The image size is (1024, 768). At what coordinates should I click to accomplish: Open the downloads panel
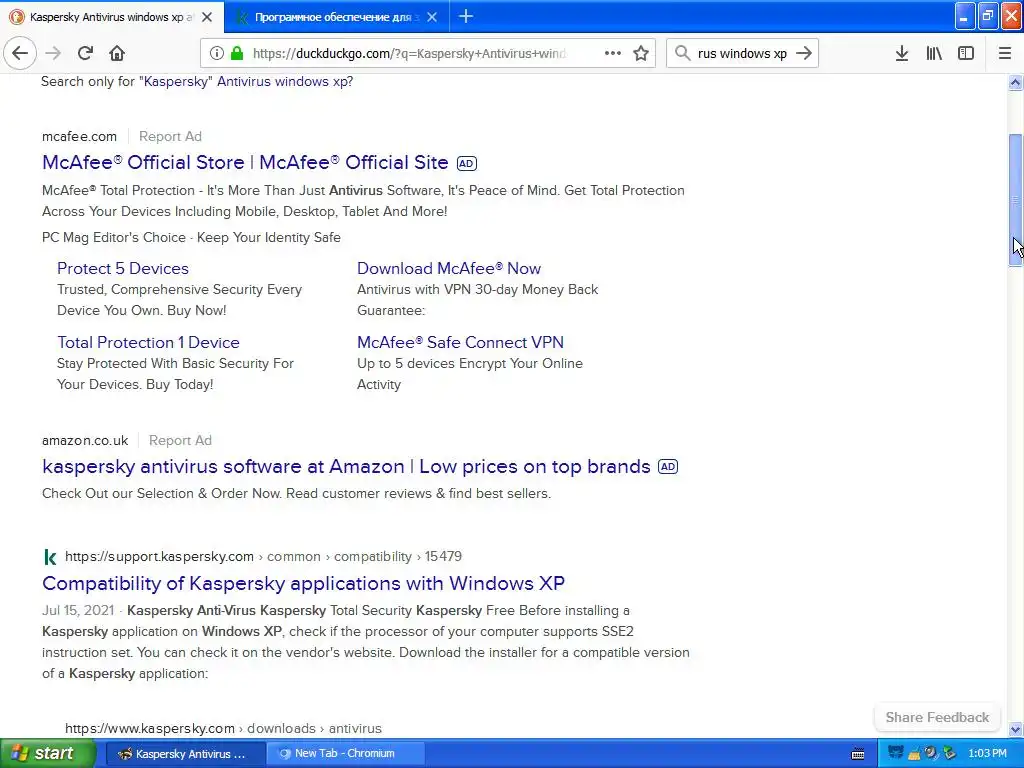coord(901,54)
